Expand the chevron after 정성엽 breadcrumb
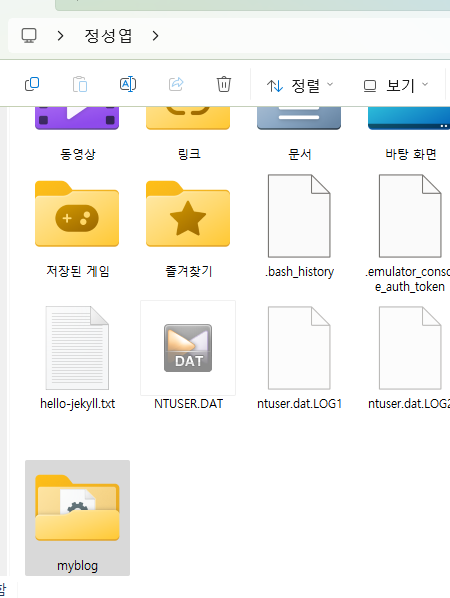The width and height of the screenshot is (450, 598). pyautogui.click(x=155, y=36)
